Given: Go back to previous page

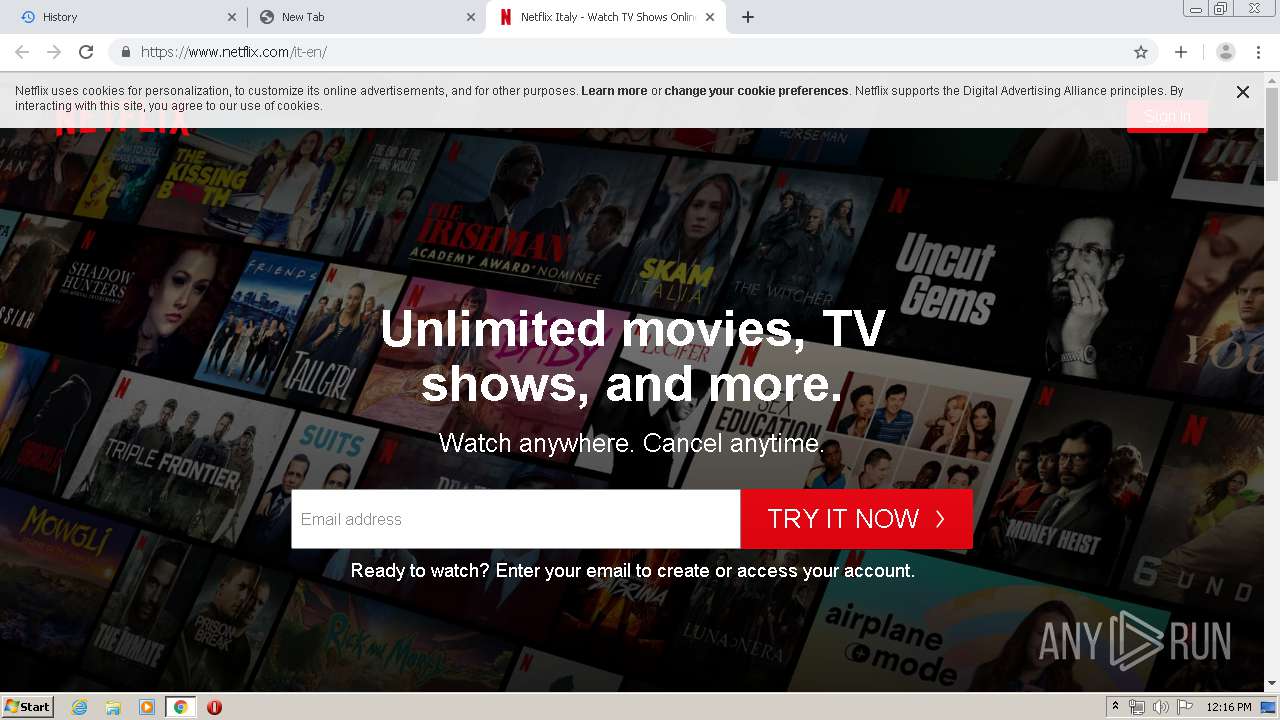Looking at the screenshot, I should (x=22, y=52).
